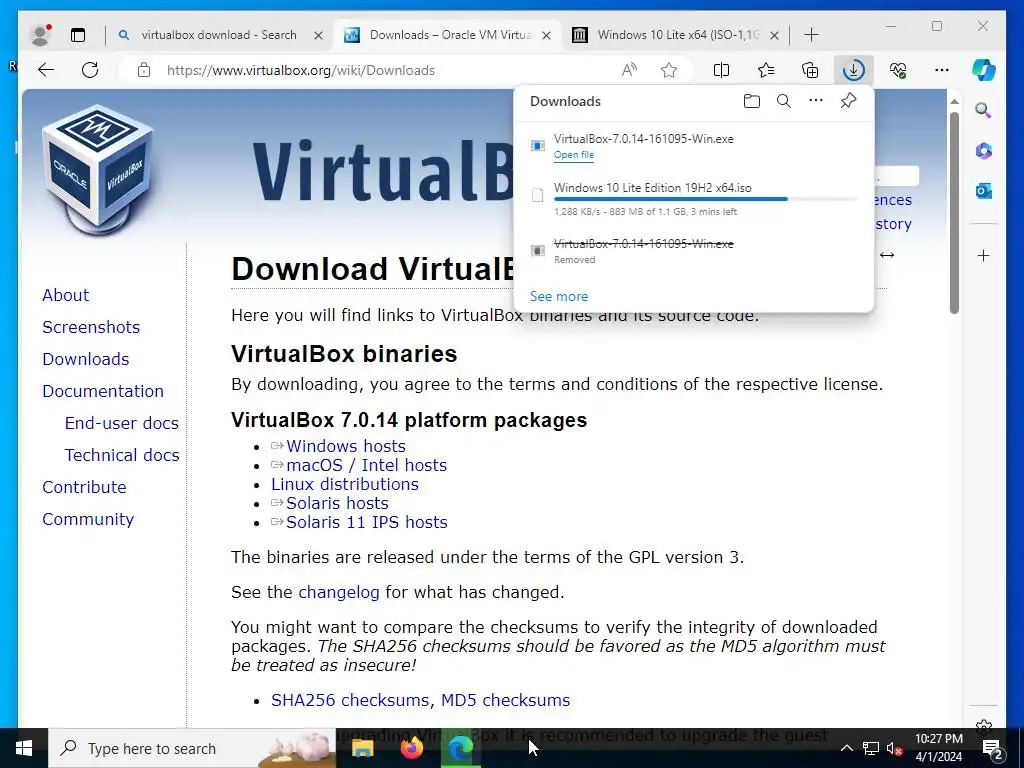Close the Windows 10 Lite x64 tab
1024x768 pixels.
(774, 35)
